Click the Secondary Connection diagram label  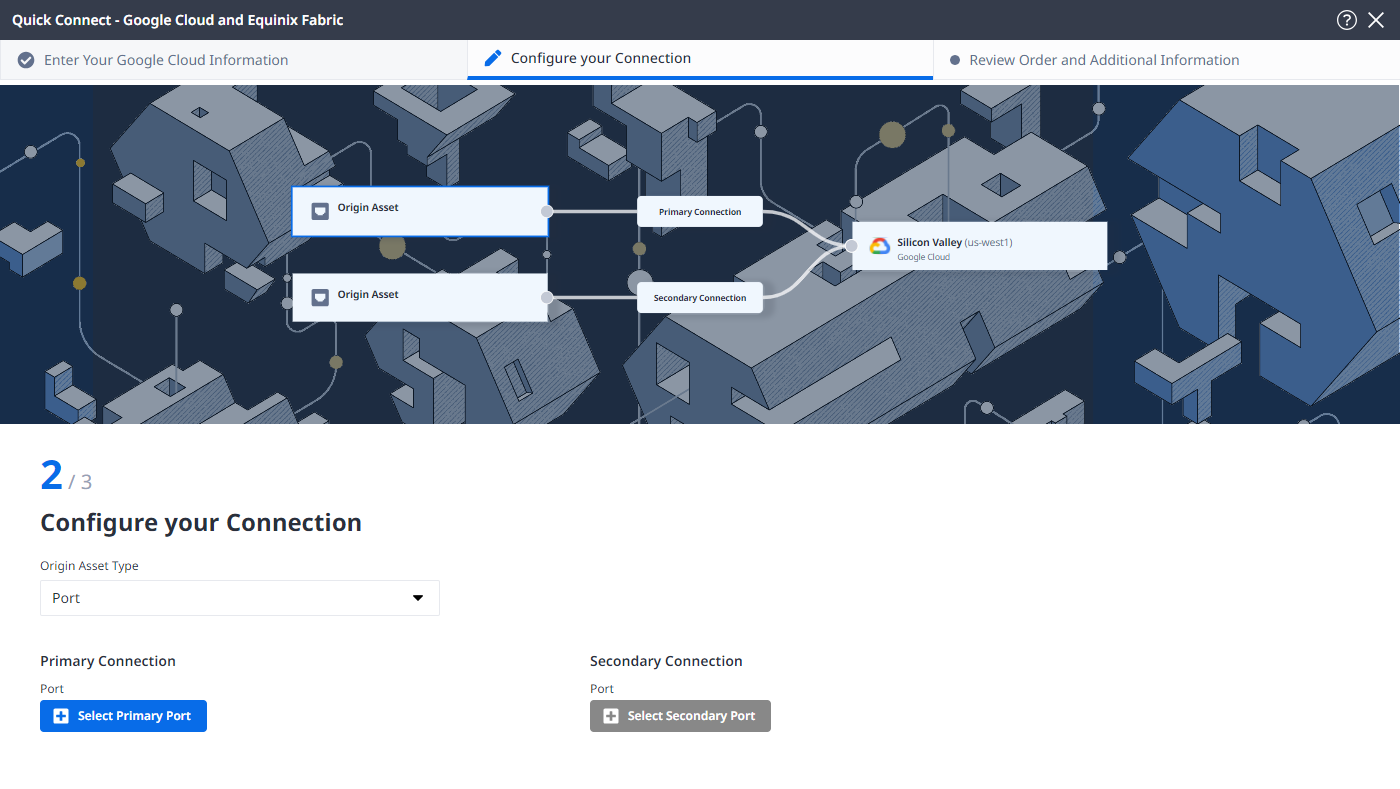point(700,298)
